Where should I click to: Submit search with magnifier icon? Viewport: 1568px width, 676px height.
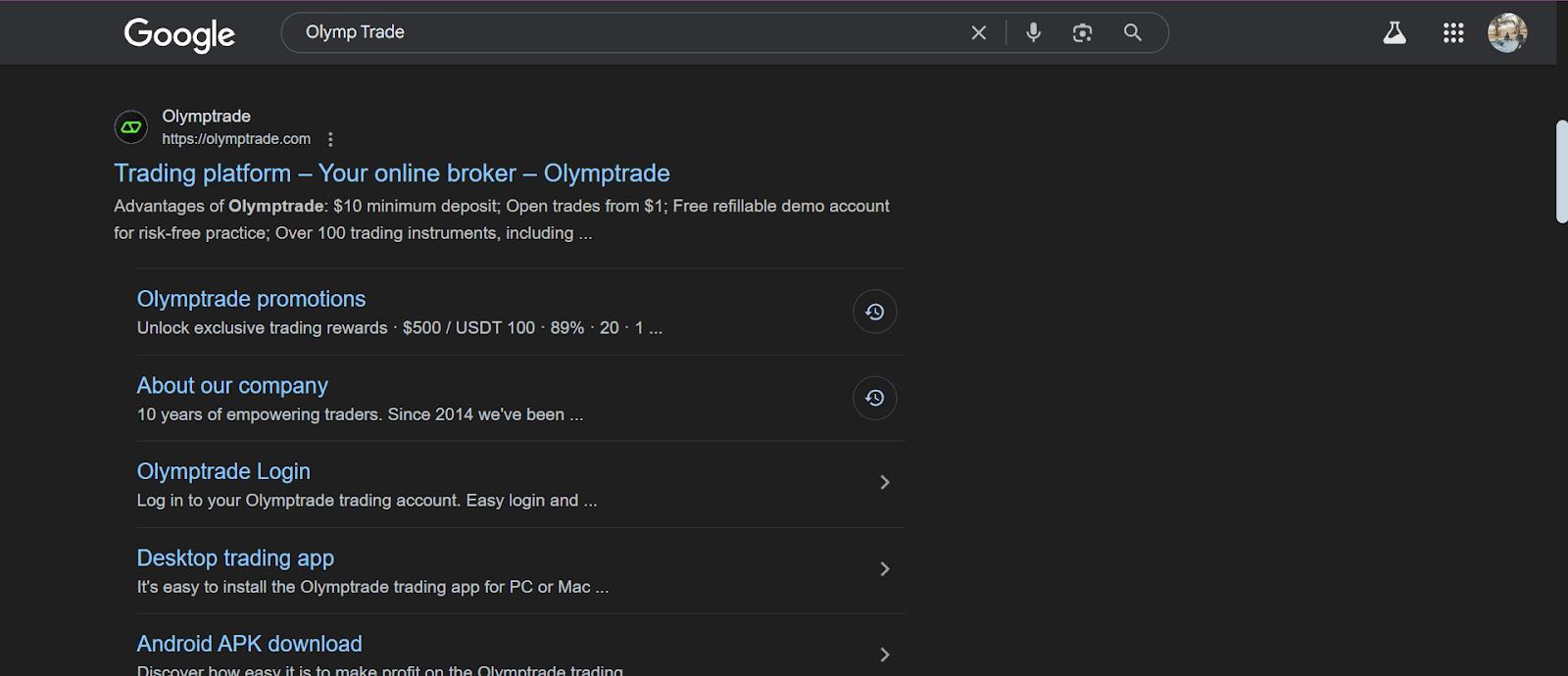pyautogui.click(x=1132, y=32)
